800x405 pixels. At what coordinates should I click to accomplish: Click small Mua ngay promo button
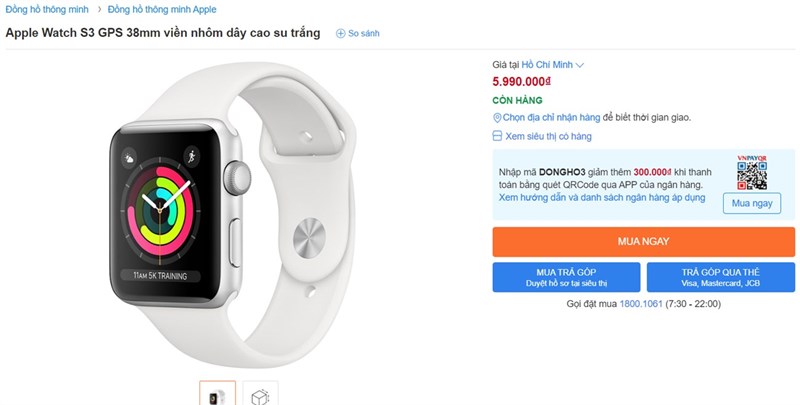(752, 203)
